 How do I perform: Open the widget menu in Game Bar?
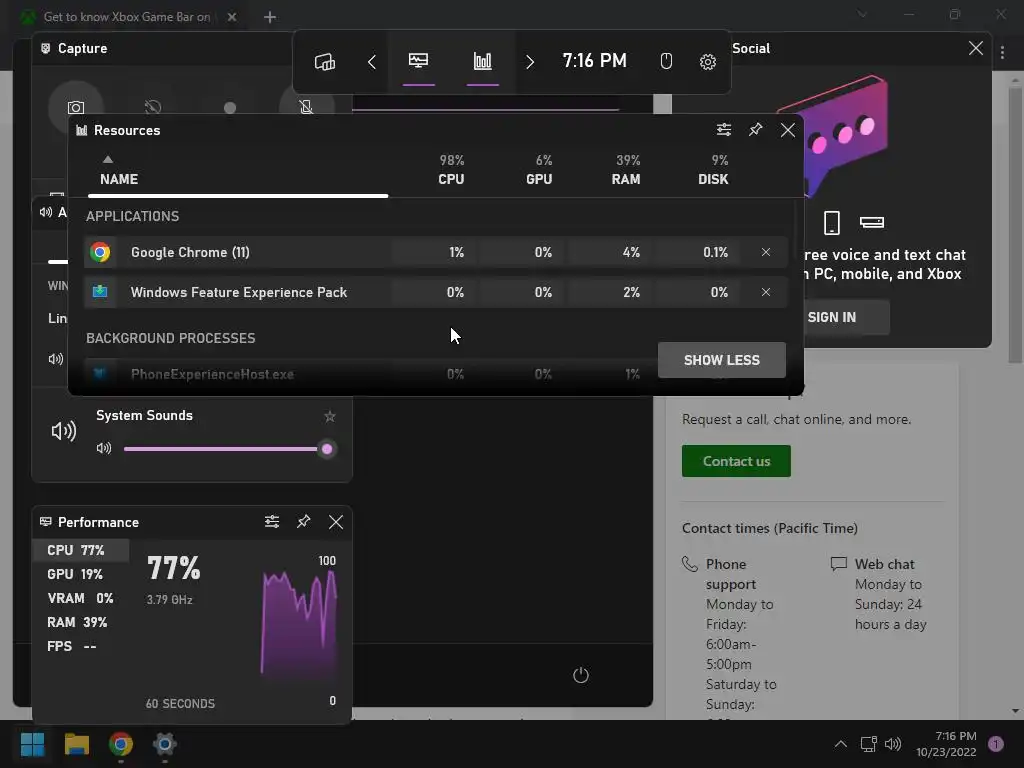click(x=325, y=62)
